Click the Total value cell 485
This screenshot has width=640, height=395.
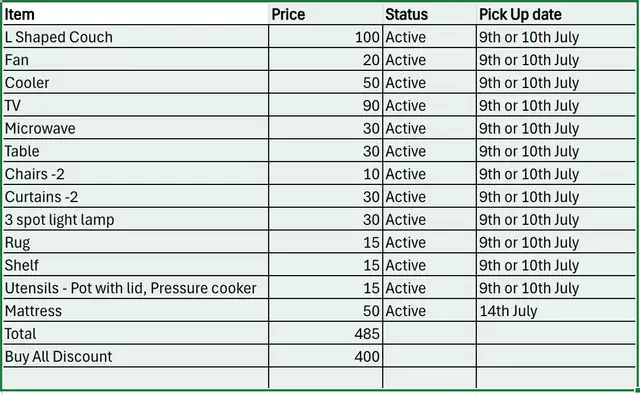[x=326, y=334]
